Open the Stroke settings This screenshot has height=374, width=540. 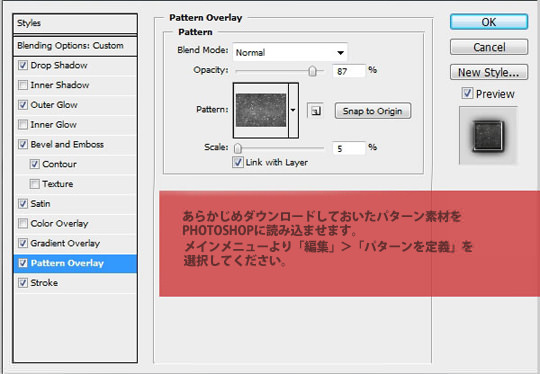[44, 283]
